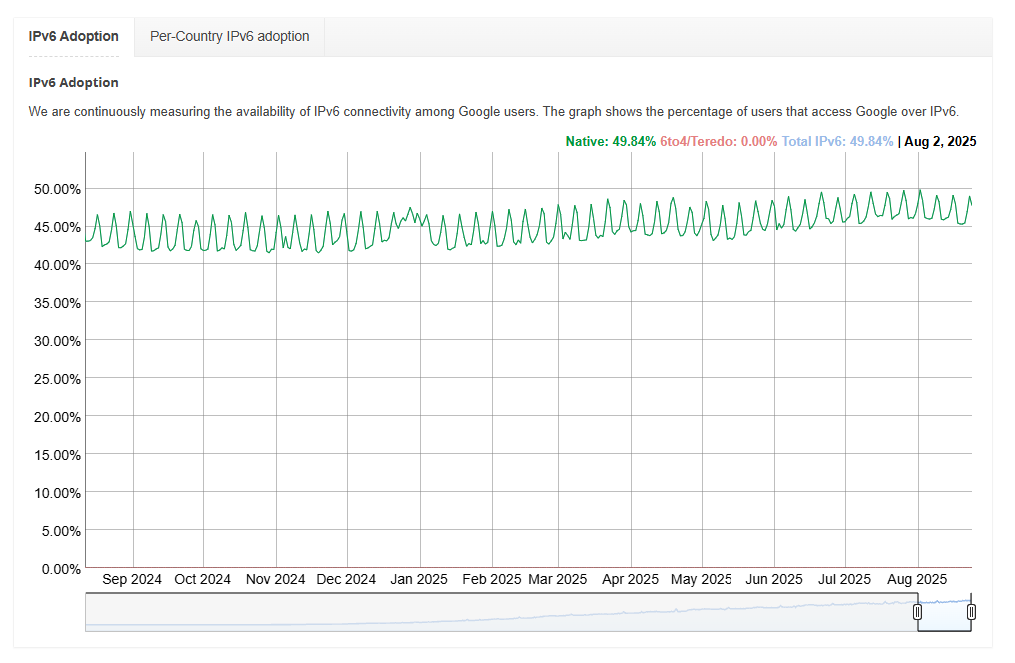Click the 40.00% y-axis label
Screen dimensions: 1015x663
tap(58, 265)
